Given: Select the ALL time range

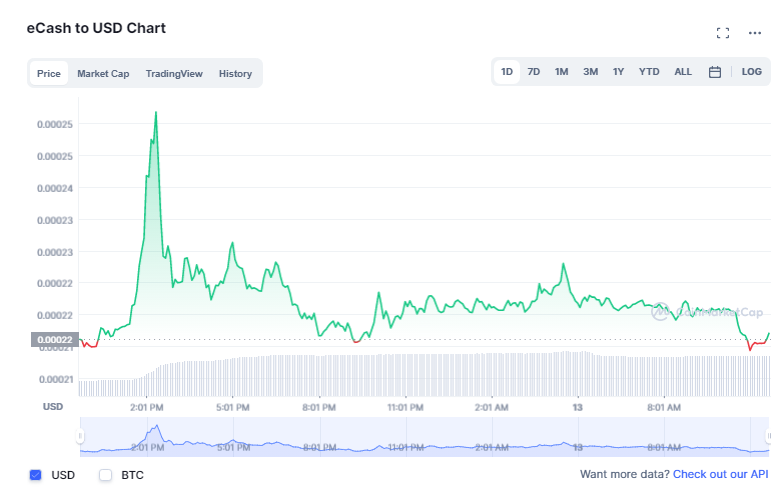Looking at the screenshot, I should (x=682, y=72).
